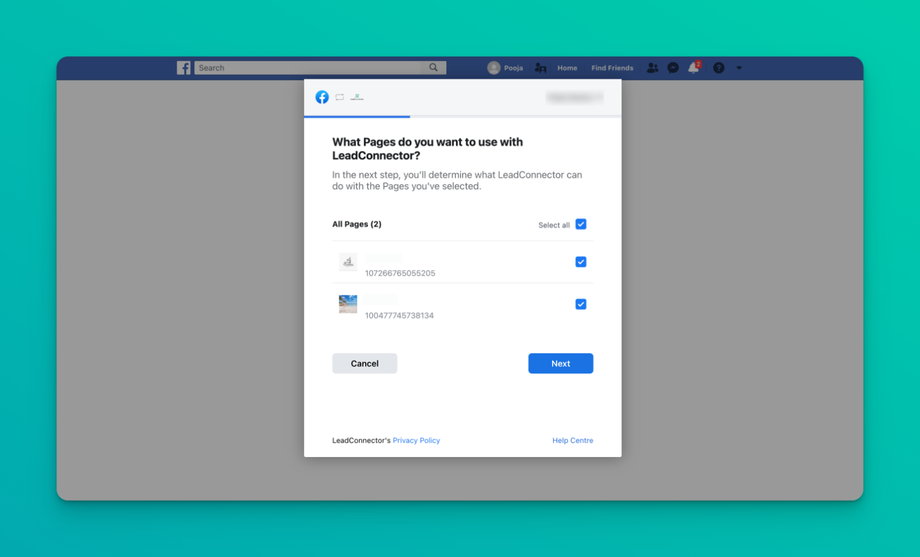Open Find Friends in top bar
The image size is (920, 557).
(x=612, y=68)
